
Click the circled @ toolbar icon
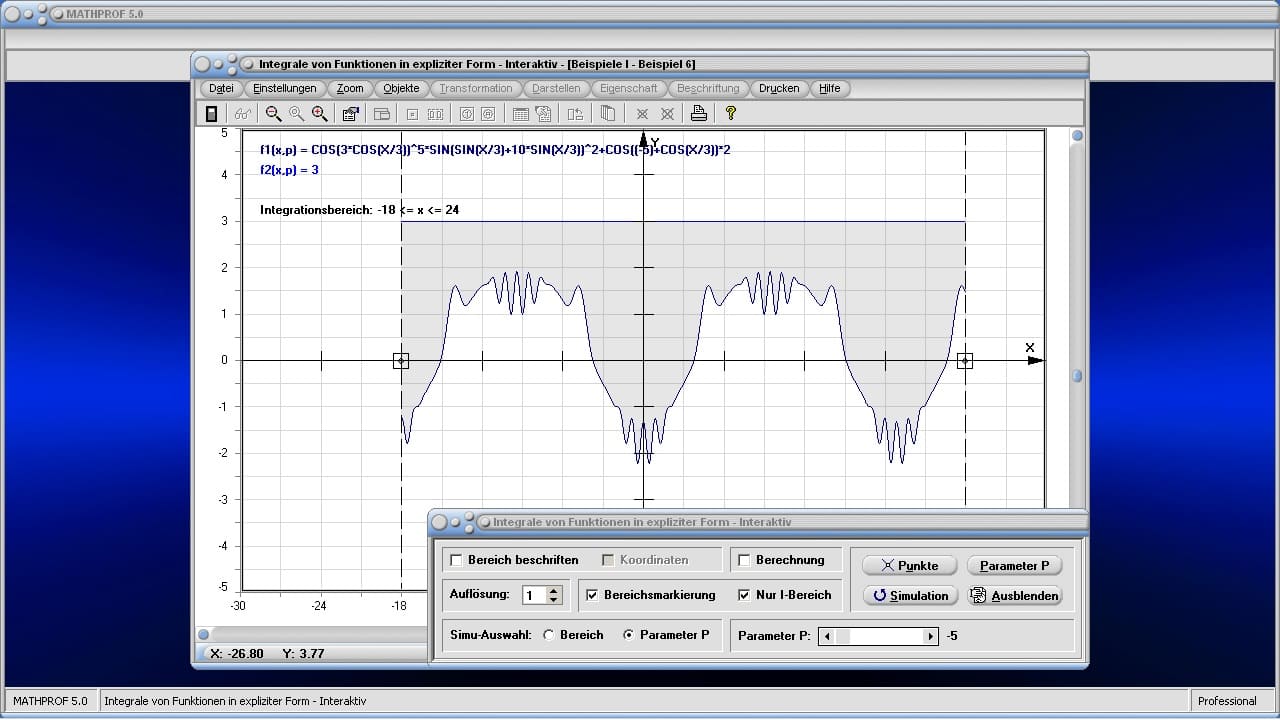pyautogui.click(x=488, y=114)
